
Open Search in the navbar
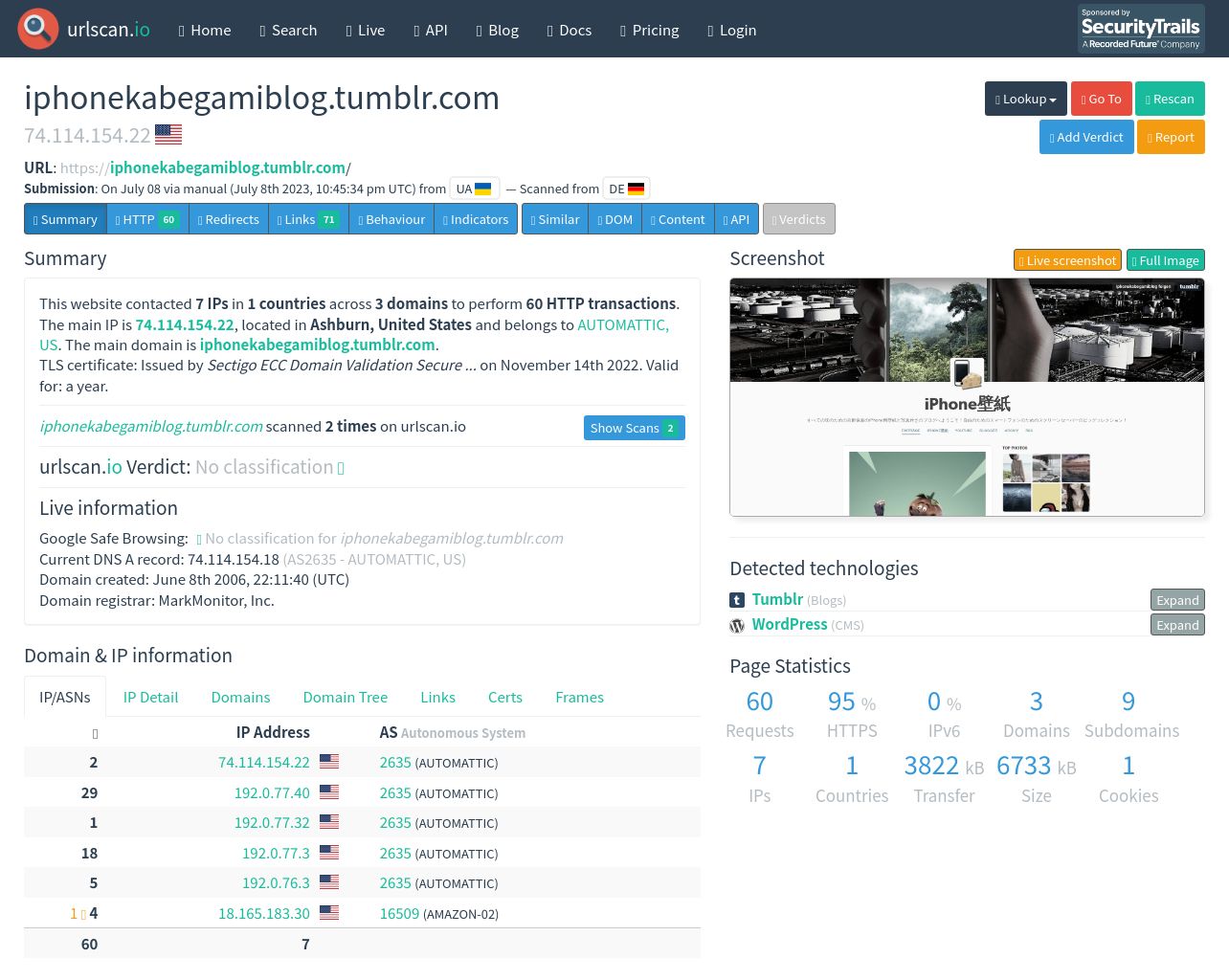click(x=288, y=30)
